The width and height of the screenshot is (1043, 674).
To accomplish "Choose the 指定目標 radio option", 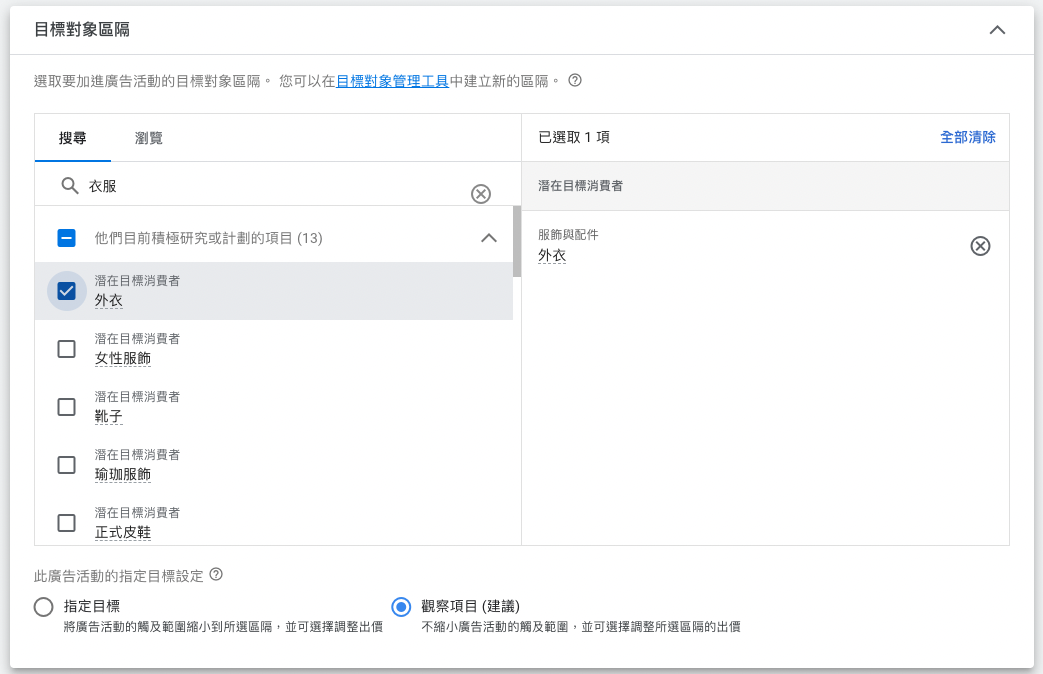I will (43, 607).
